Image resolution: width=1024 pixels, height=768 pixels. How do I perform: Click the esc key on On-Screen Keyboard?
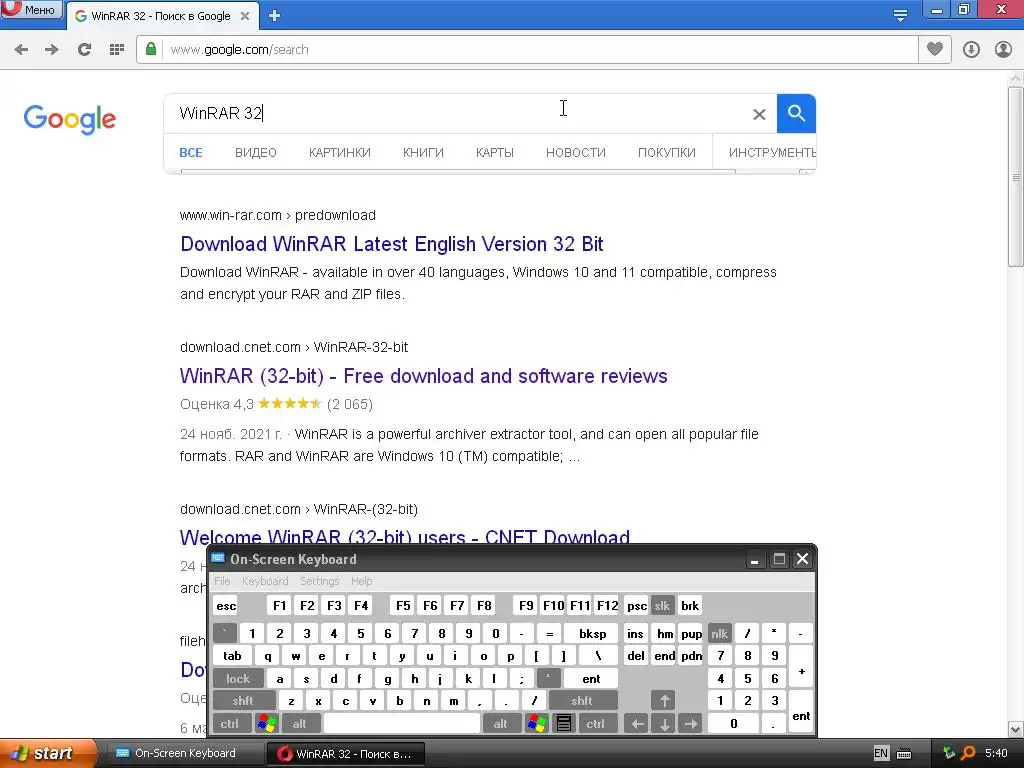(226, 605)
